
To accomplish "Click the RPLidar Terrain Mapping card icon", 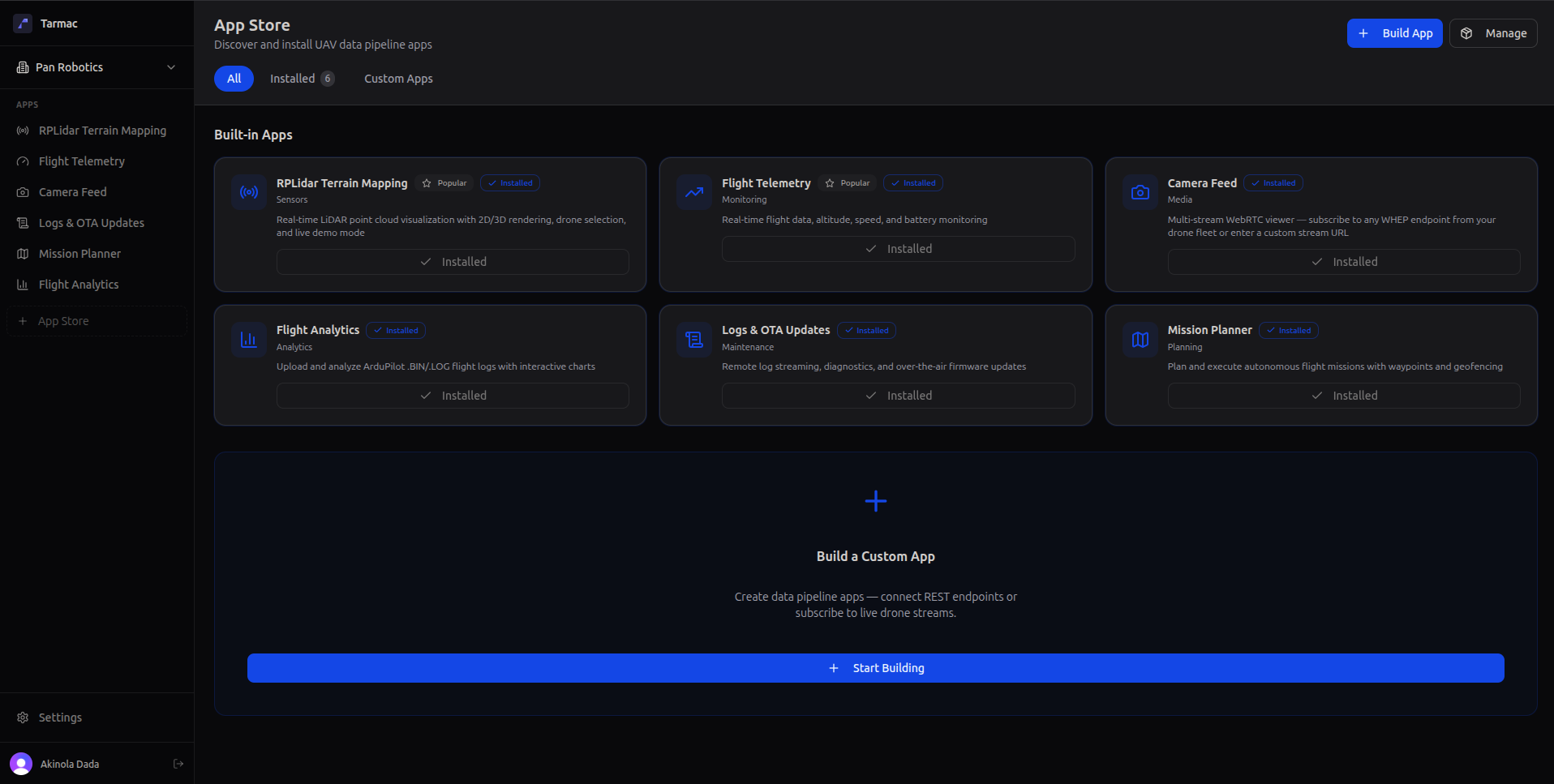I will click(249, 192).
